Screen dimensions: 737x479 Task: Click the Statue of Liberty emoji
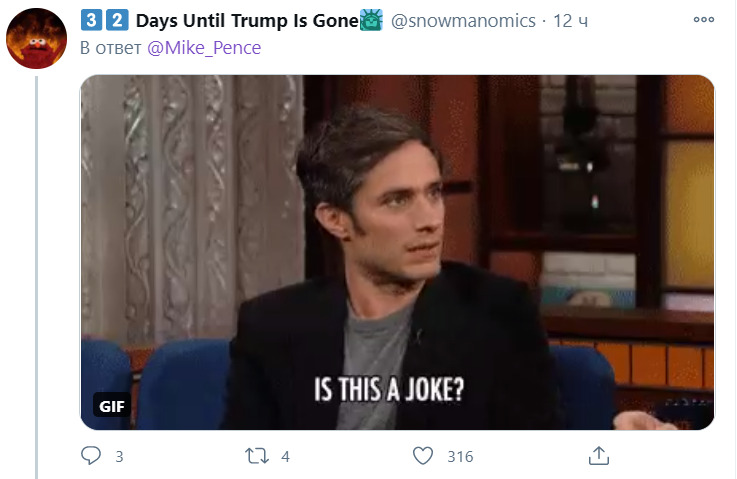(371, 21)
